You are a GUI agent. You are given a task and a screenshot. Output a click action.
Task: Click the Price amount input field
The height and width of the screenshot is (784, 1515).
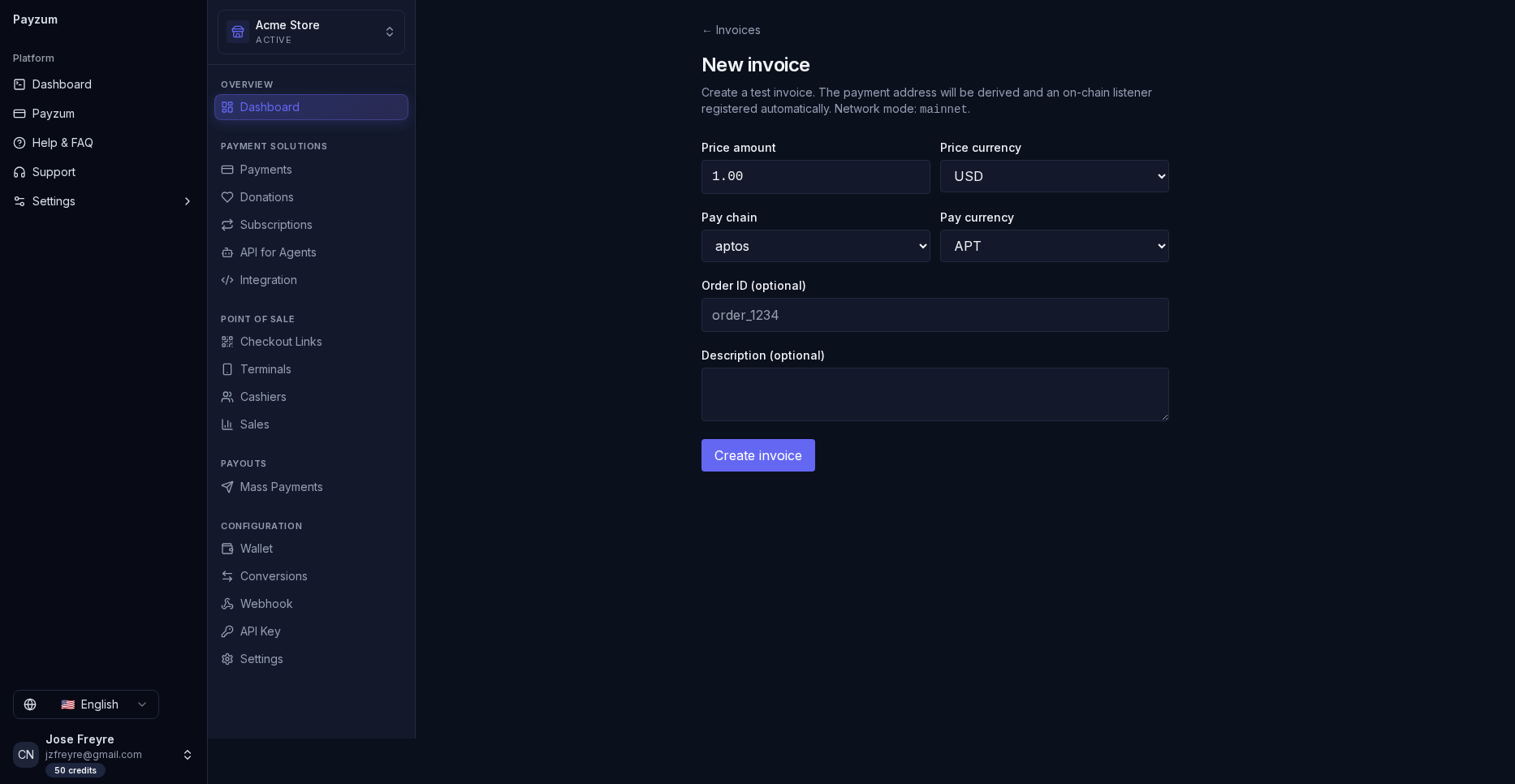(x=815, y=176)
